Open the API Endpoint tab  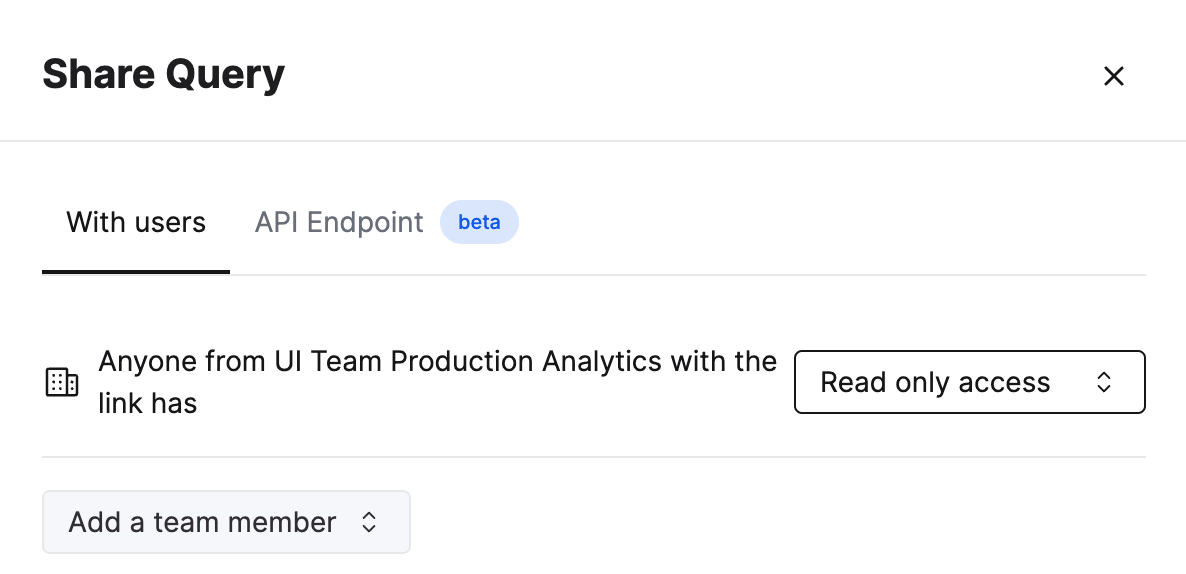pyautogui.click(x=340, y=222)
